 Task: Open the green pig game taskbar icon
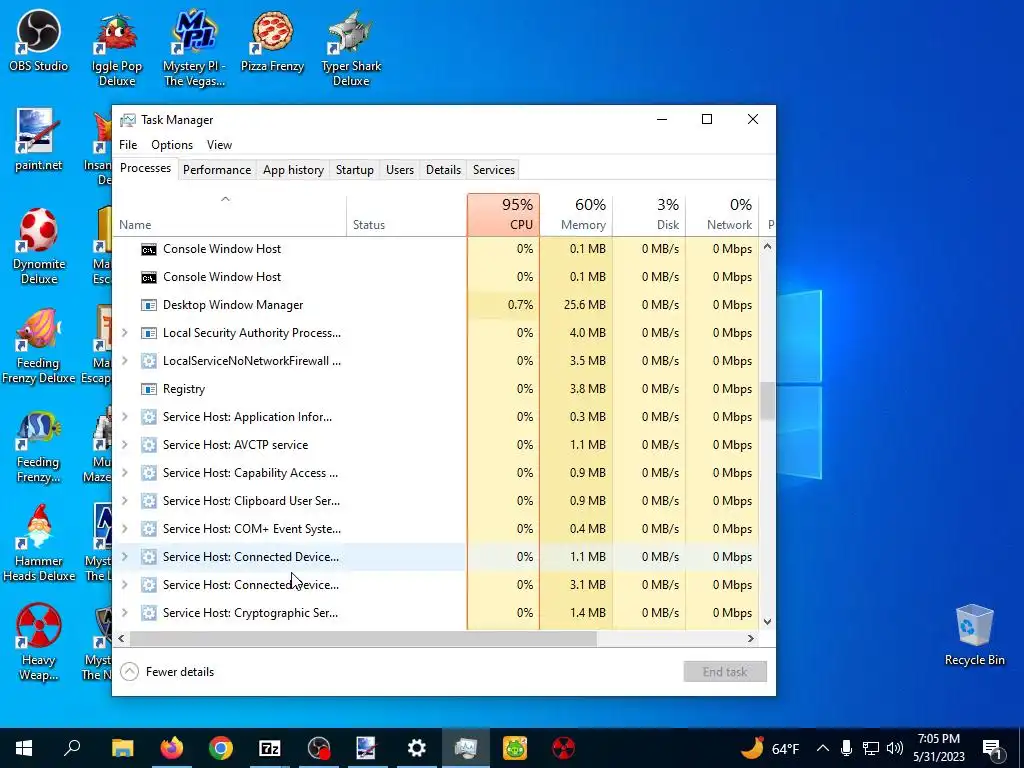coord(515,748)
